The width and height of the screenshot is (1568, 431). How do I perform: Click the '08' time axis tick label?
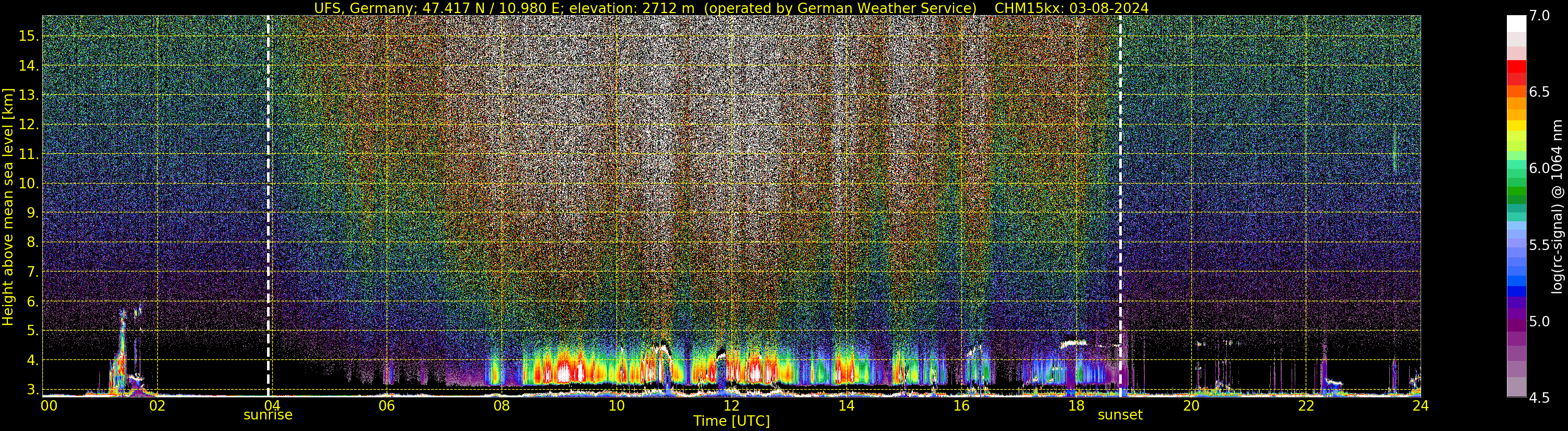pyautogui.click(x=502, y=406)
